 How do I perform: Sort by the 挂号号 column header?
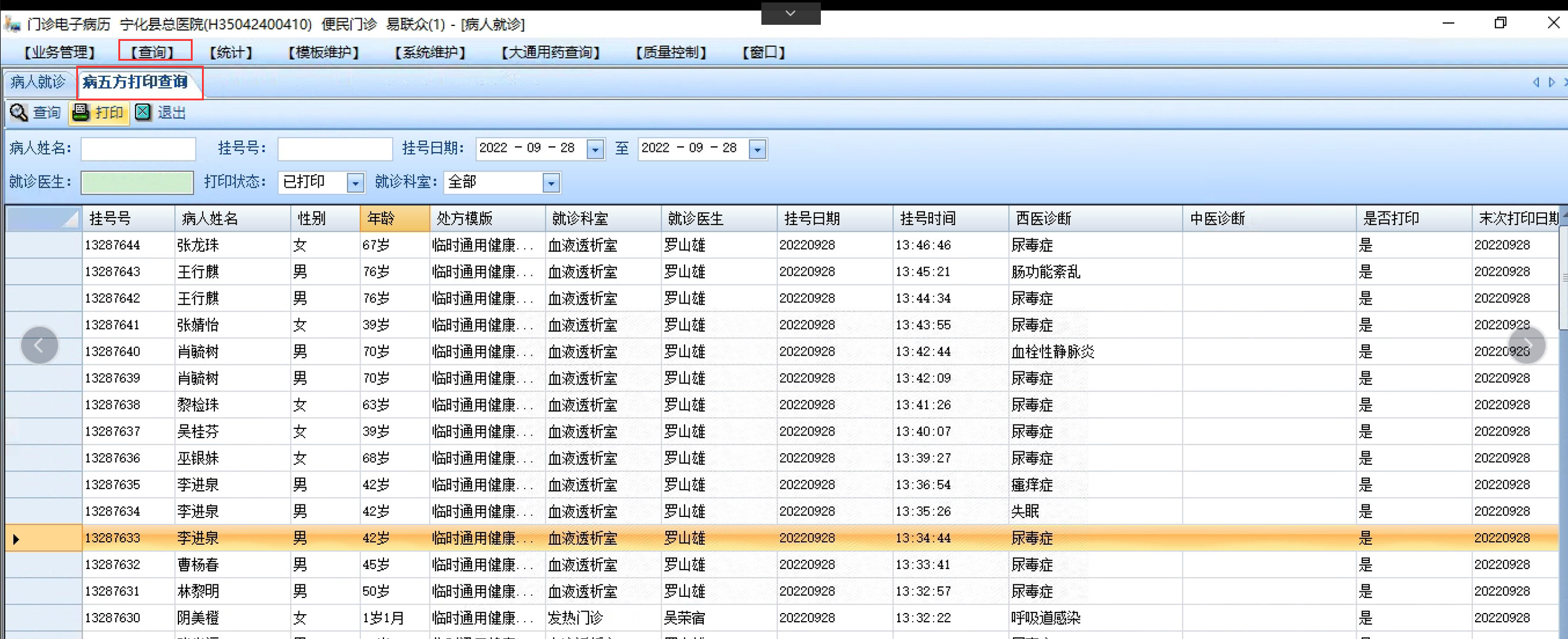click(x=128, y=219)
